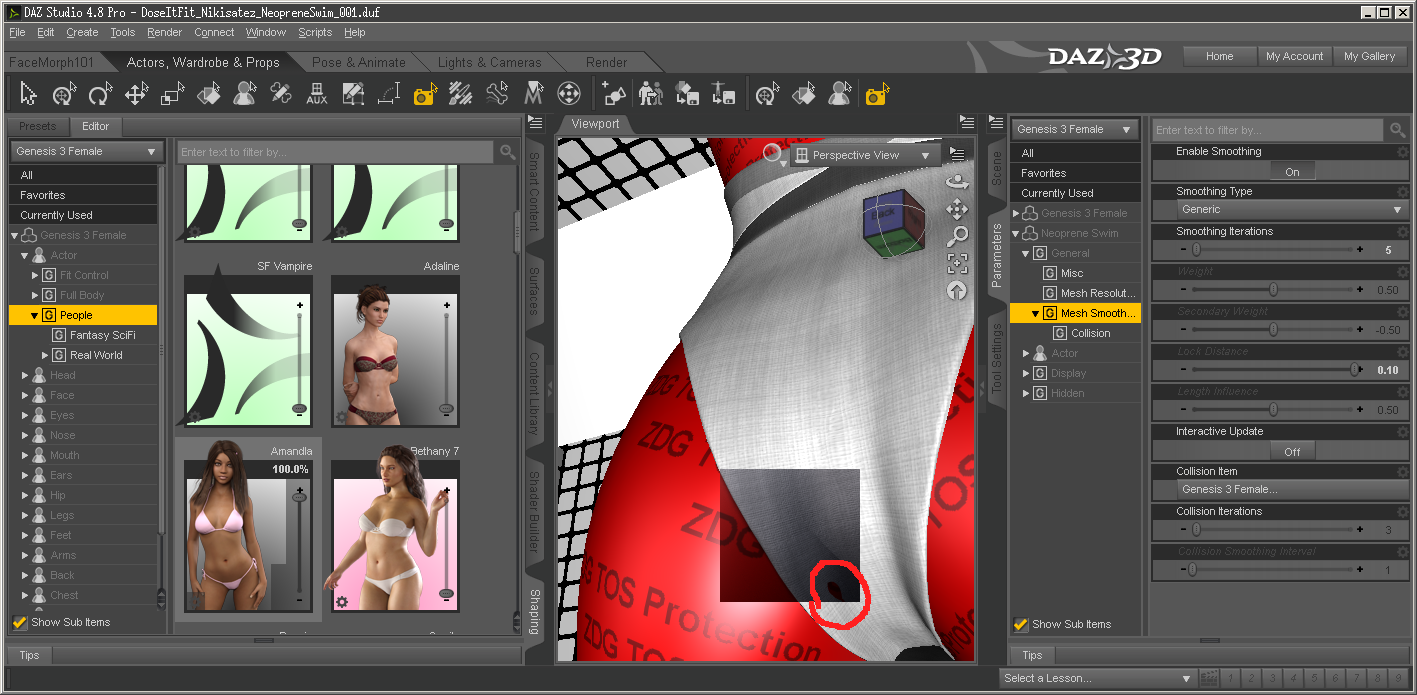The width and height of the screenshot is (1417, 695).
Task: Open Enable Smoothing property settings gear
Action: [1402, 152]
